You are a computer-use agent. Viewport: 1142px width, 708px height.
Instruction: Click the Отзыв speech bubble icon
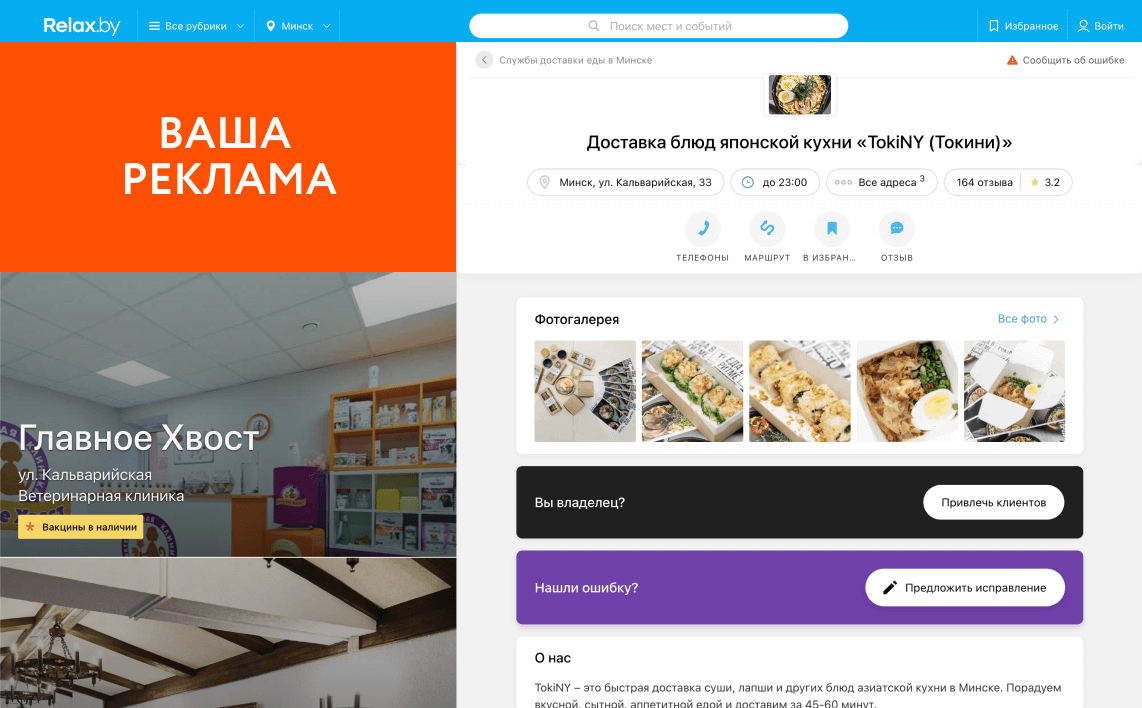[897, 229]
